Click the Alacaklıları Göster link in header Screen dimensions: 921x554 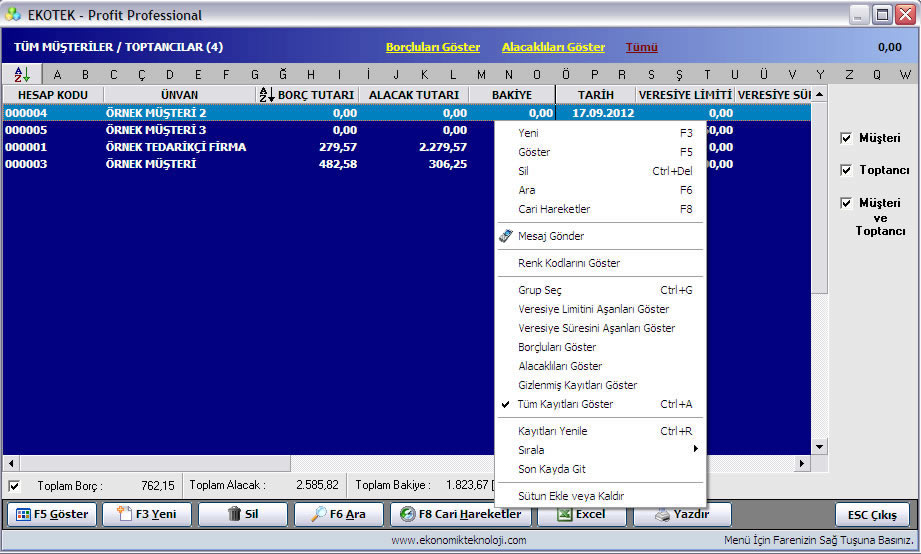coord(553,47)
